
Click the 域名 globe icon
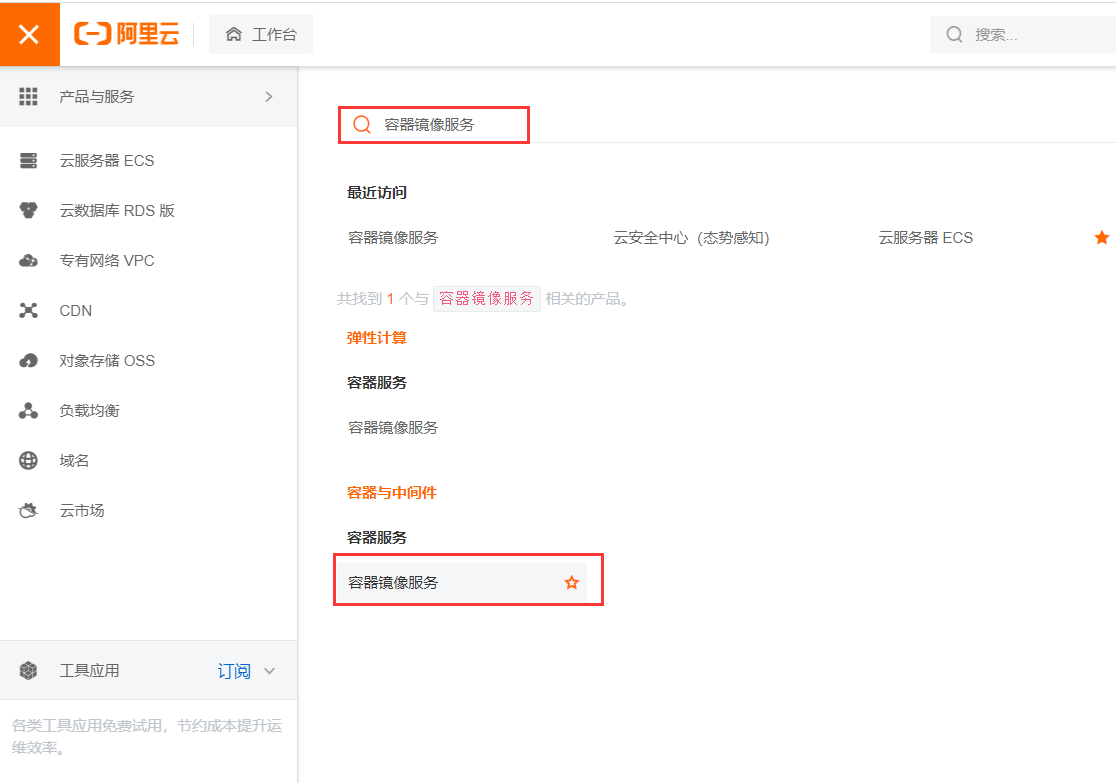[28, 461]
